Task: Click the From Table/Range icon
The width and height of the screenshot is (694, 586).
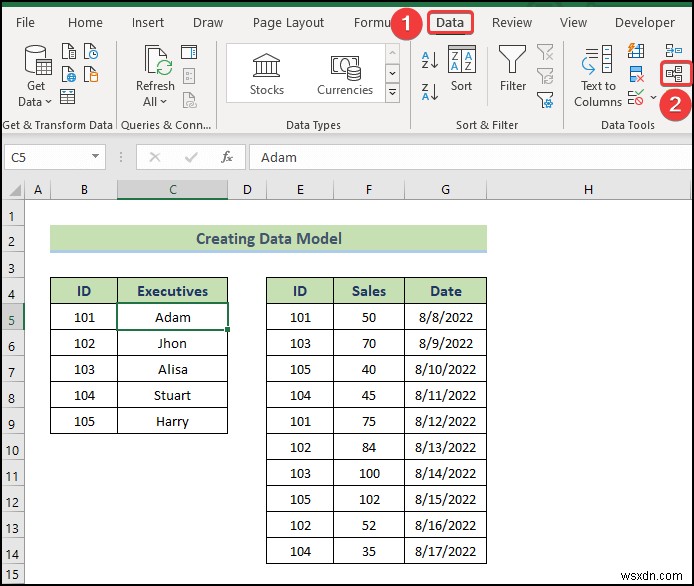Action: pyautogui.click(x=67, y=96)
